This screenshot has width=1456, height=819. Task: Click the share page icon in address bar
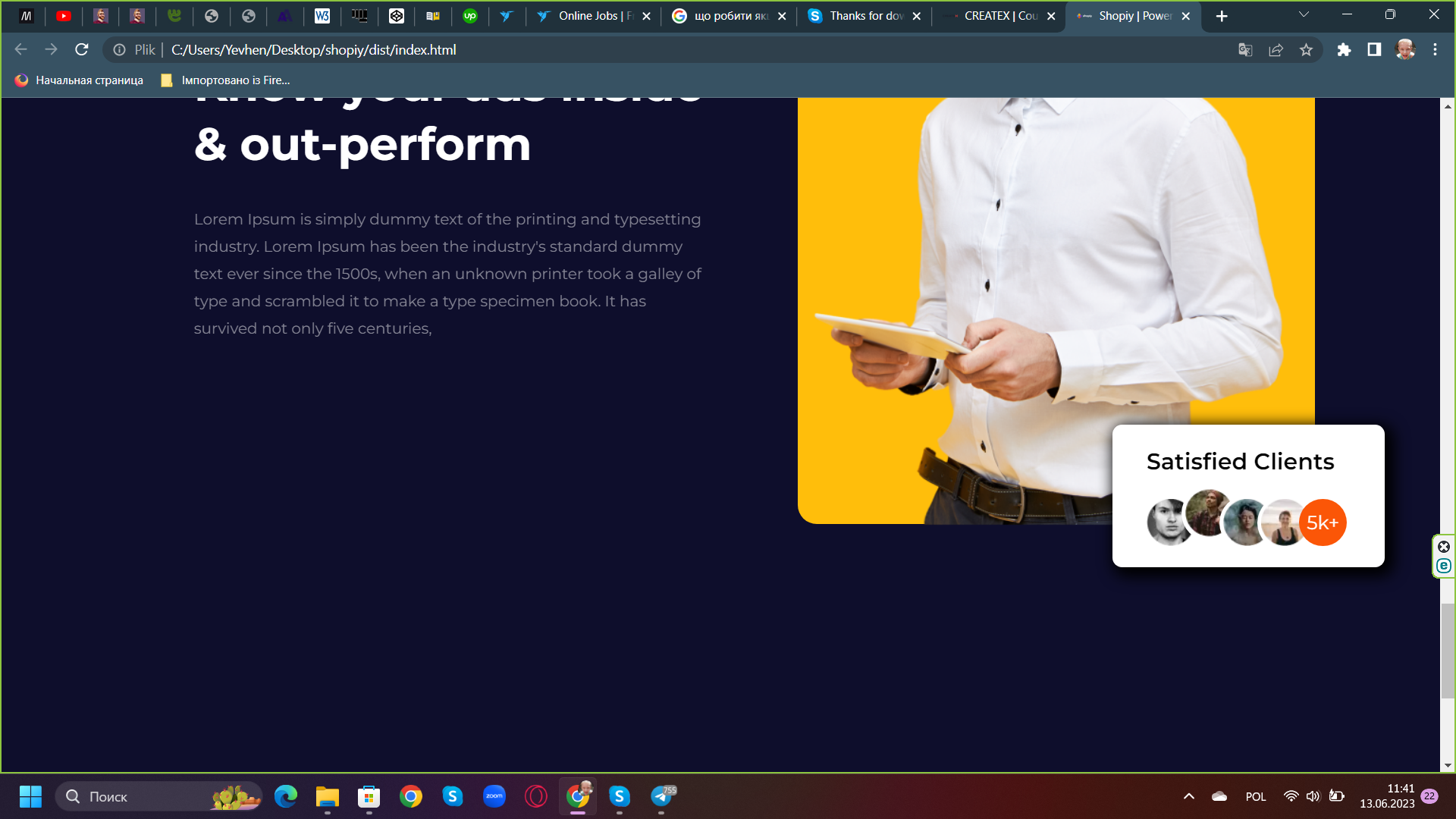pyautogui.click(x=1276, y=50)
